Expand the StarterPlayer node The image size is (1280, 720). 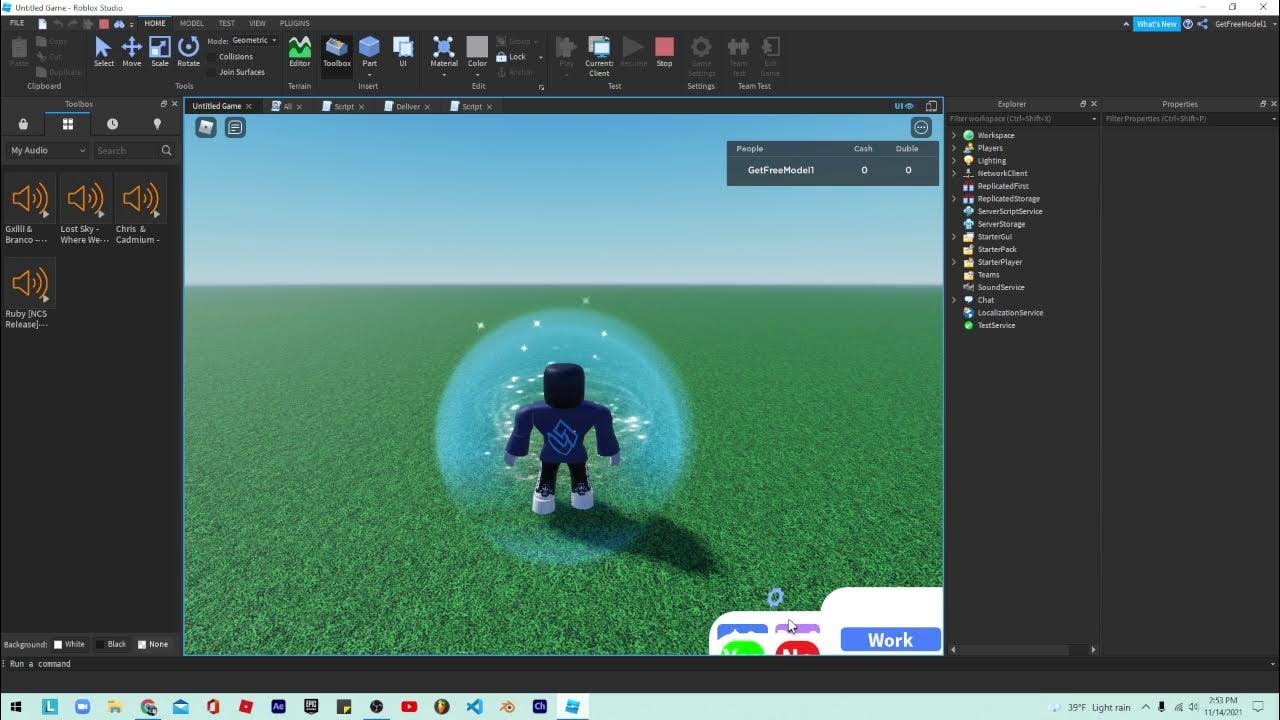954,262
